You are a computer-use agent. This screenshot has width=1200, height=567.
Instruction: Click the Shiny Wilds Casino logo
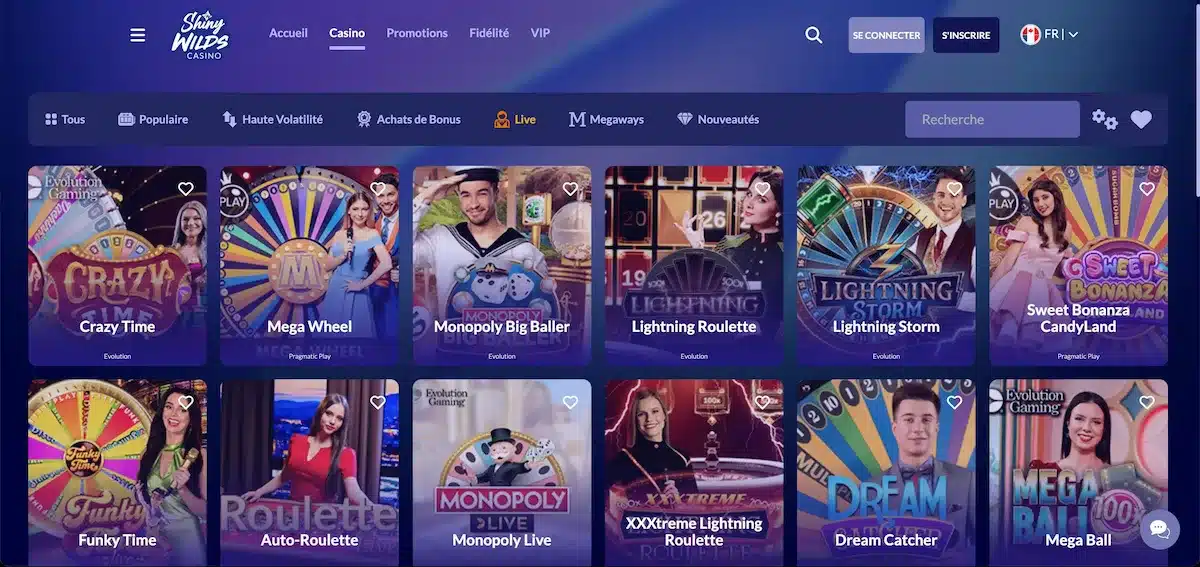[x=199, y=36]
